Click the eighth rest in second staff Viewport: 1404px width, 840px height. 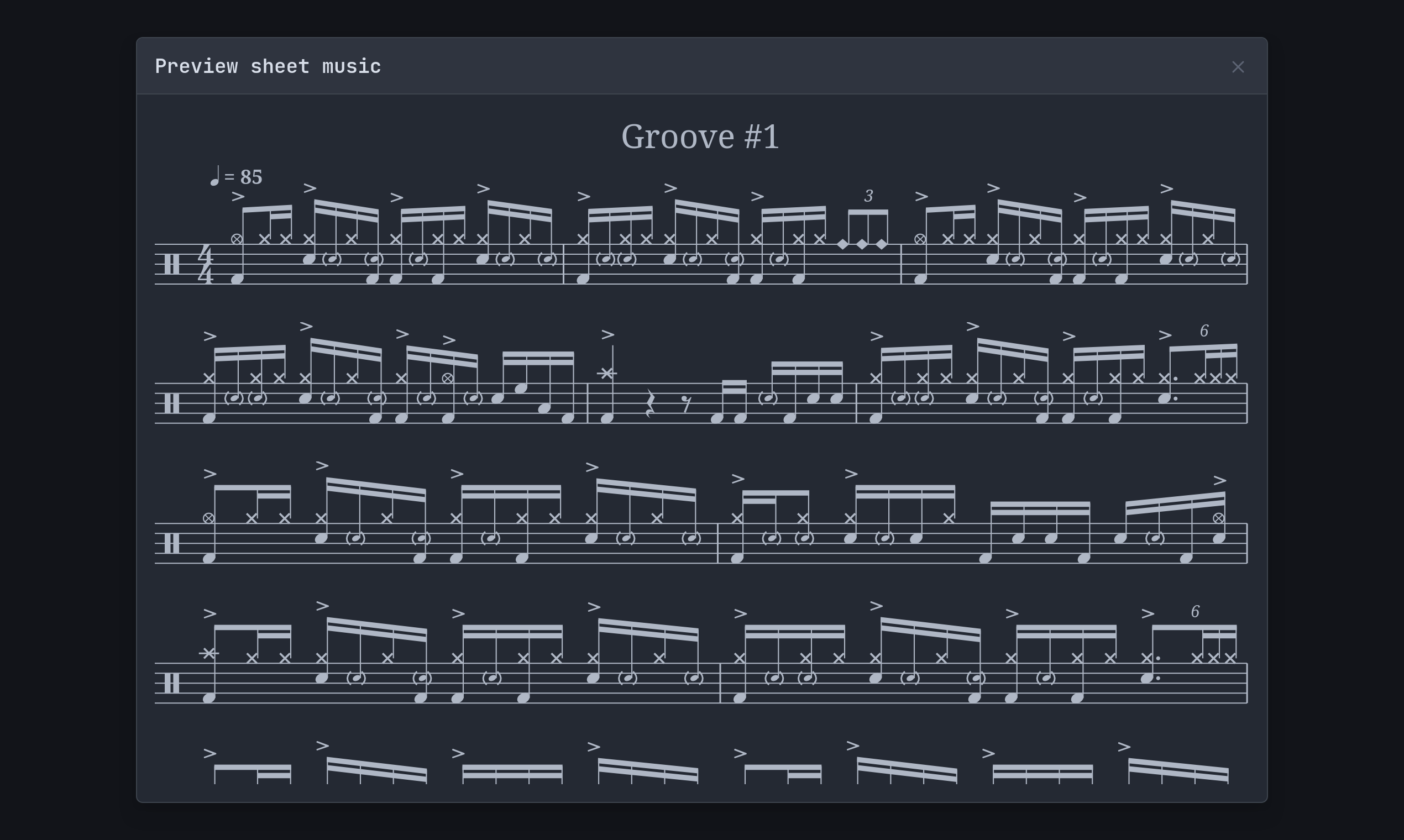point(686,403)
